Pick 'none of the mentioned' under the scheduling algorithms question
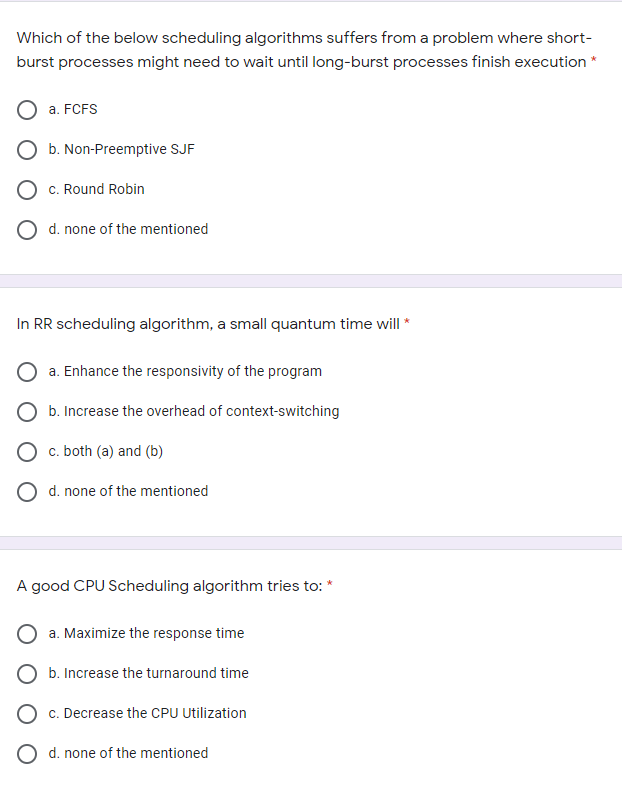The image size is (622, 796). (x=26, y=230)
